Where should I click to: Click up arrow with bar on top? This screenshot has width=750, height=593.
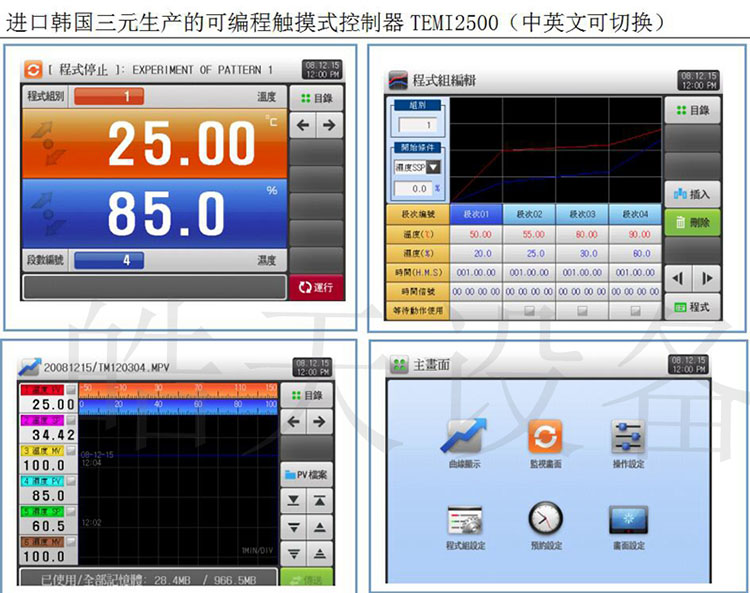click(320, 501)
